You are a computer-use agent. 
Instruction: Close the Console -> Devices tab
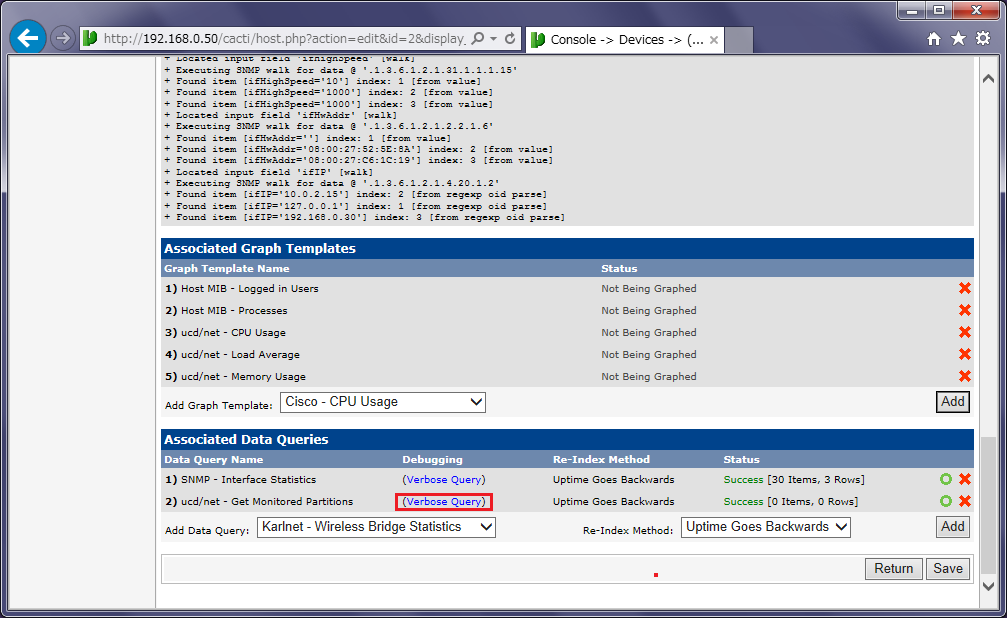(x=714, y=40)
